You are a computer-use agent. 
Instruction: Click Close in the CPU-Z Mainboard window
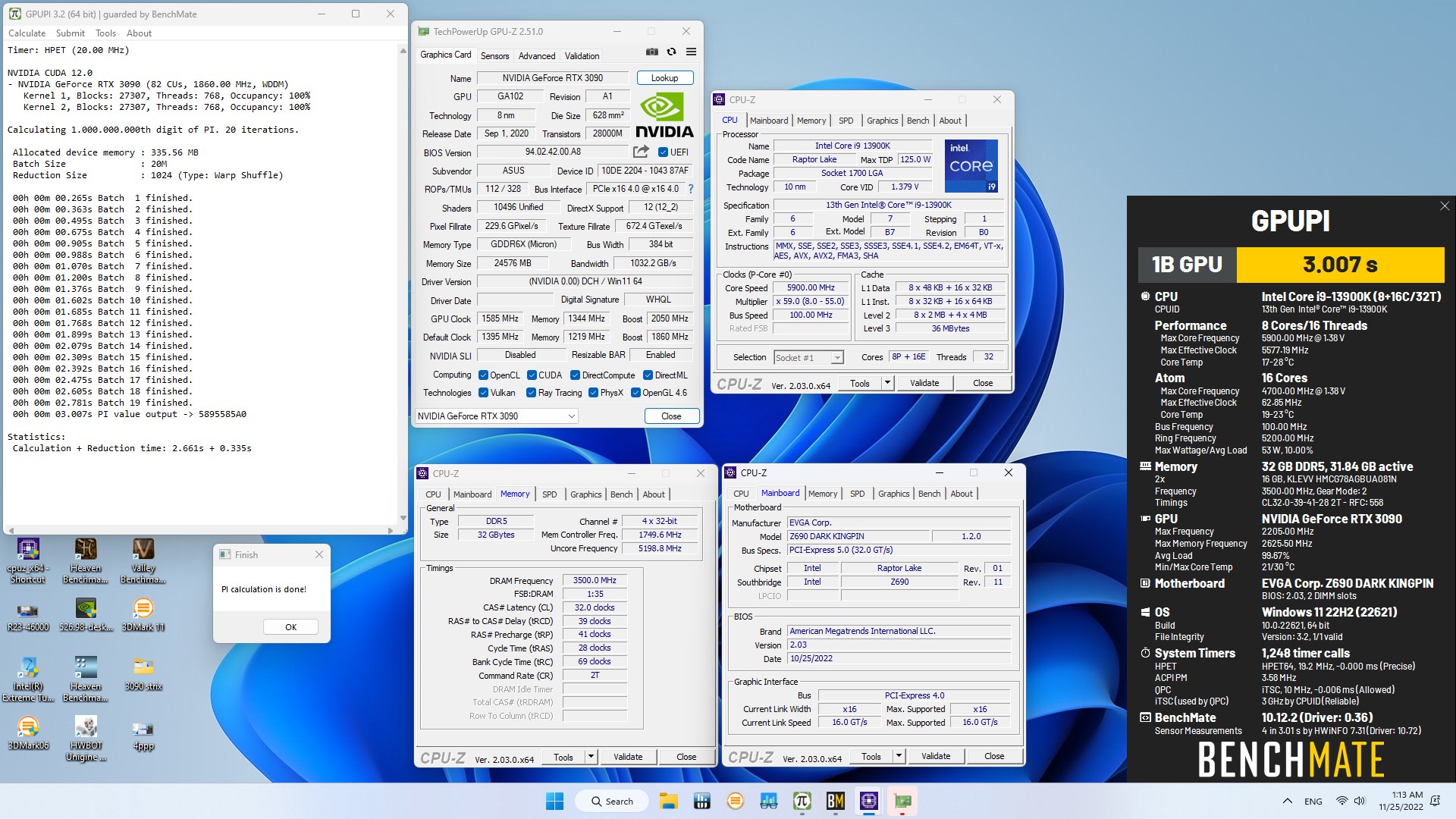(x=994, y=756)
